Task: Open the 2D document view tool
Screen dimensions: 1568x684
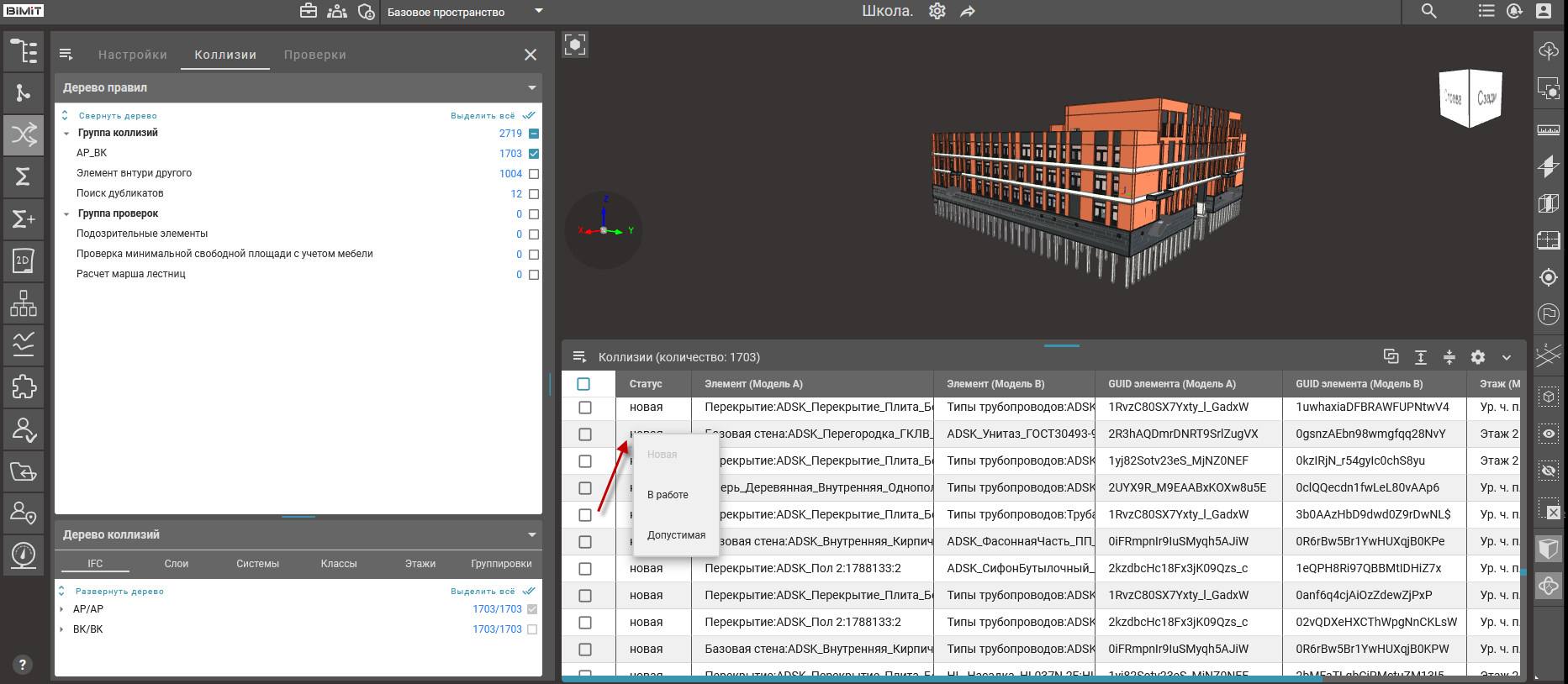Action: tap(24, 260)
